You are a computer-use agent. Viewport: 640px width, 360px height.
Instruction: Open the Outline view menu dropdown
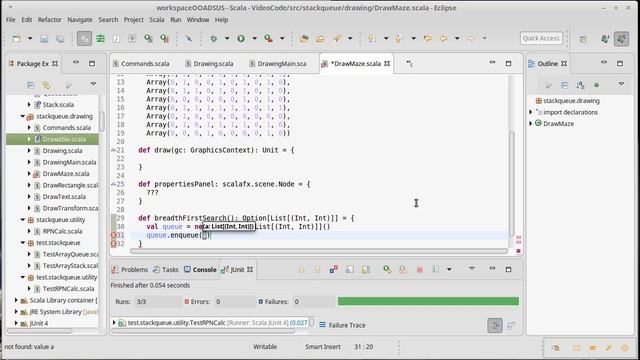pos(621,84)
